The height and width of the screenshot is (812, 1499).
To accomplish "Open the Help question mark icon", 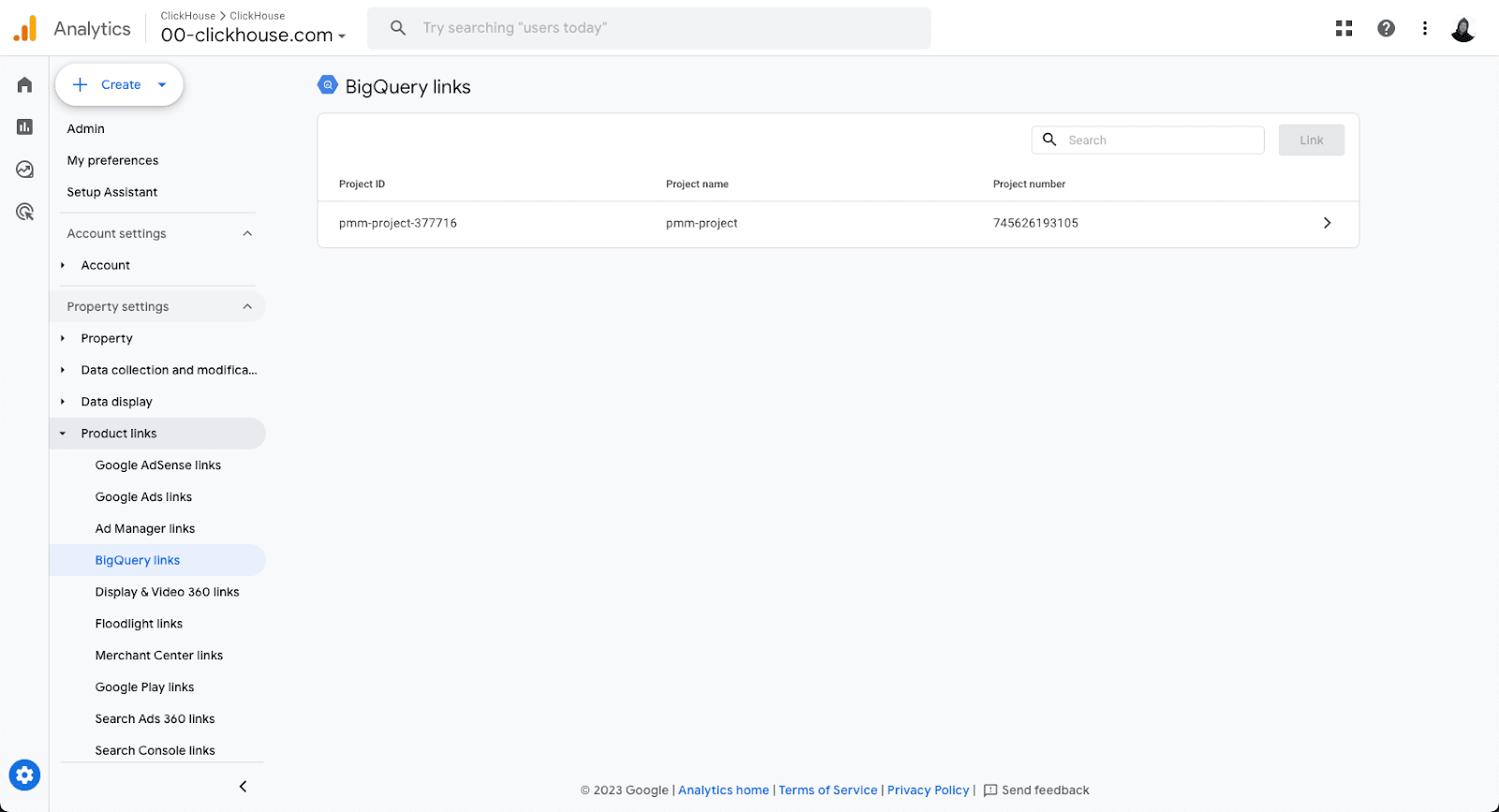I will coord(1386,28).
